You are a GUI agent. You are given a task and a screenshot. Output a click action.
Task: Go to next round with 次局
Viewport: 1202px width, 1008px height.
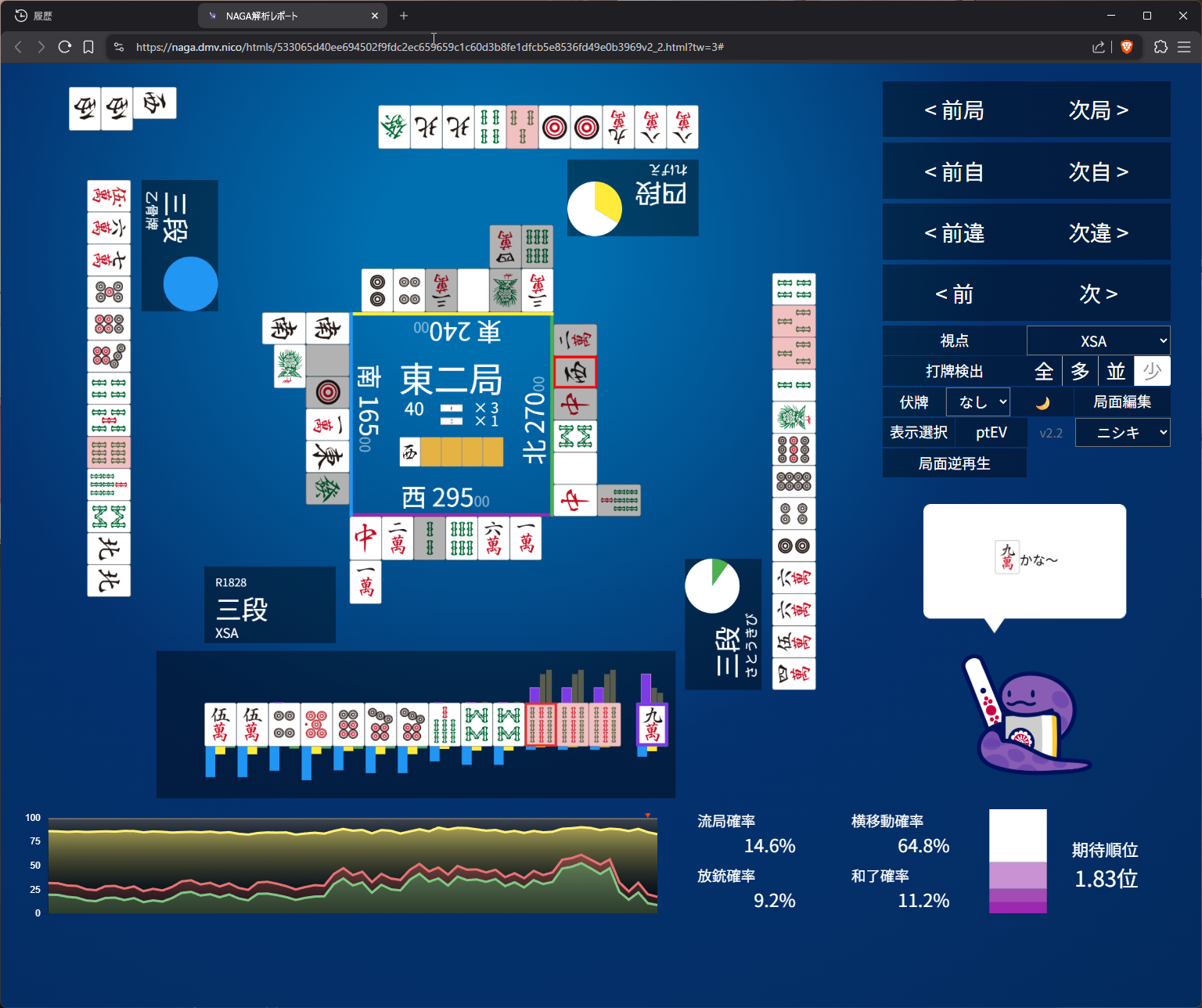(1098, 110)
